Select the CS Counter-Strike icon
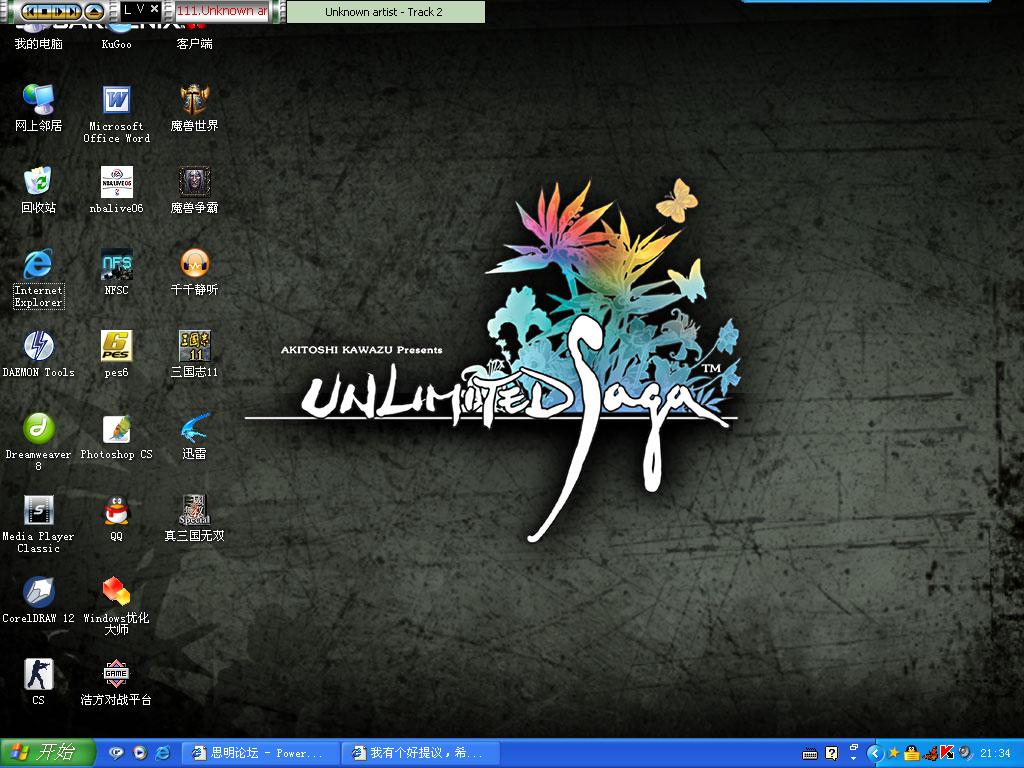This screenshot has height=768, width=1024. point(39,682)
